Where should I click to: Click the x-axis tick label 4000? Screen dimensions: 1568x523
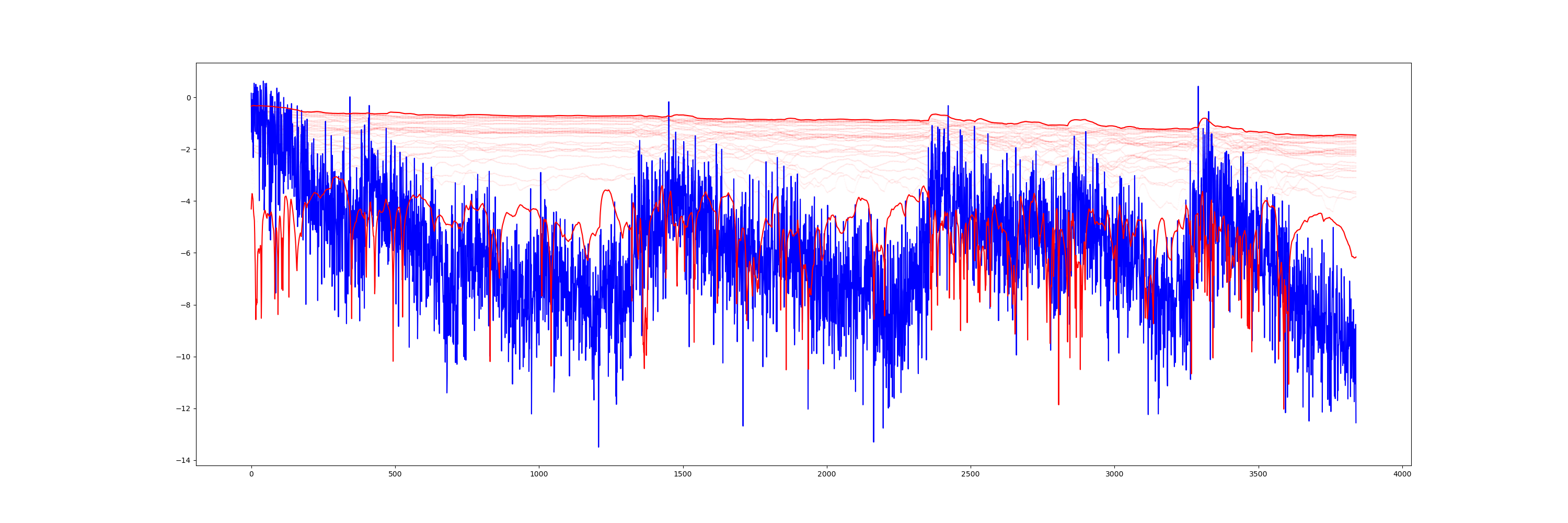click(1402, 474)
